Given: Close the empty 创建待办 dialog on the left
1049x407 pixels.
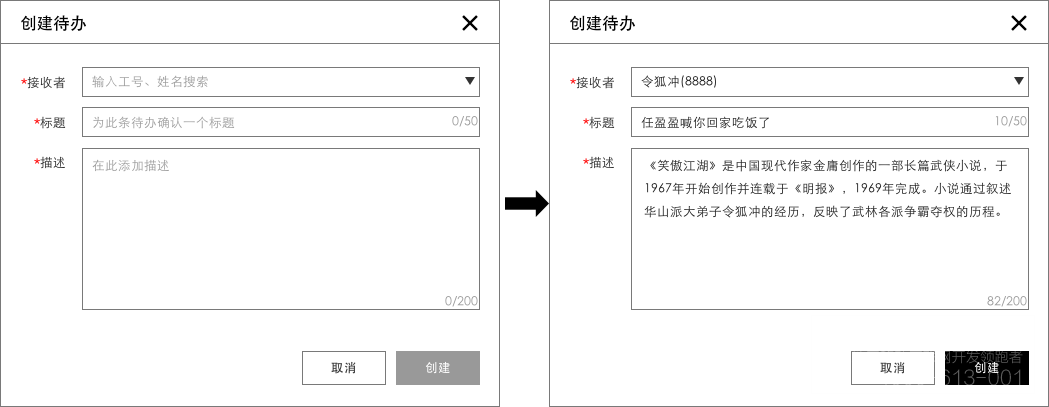Looking at the screenshot, I should tap(470, 23).
